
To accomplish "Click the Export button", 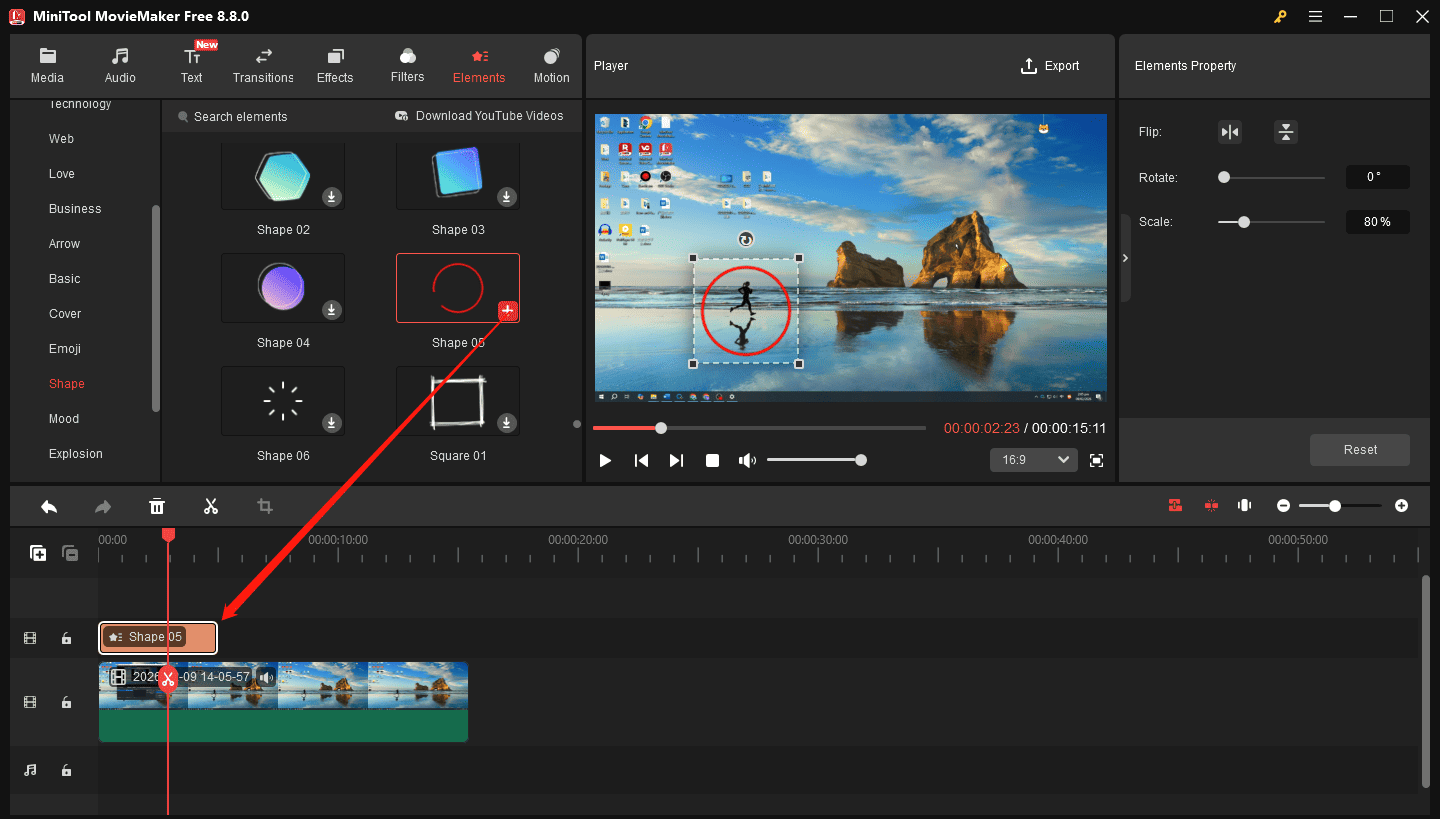I will (1050, 66).
